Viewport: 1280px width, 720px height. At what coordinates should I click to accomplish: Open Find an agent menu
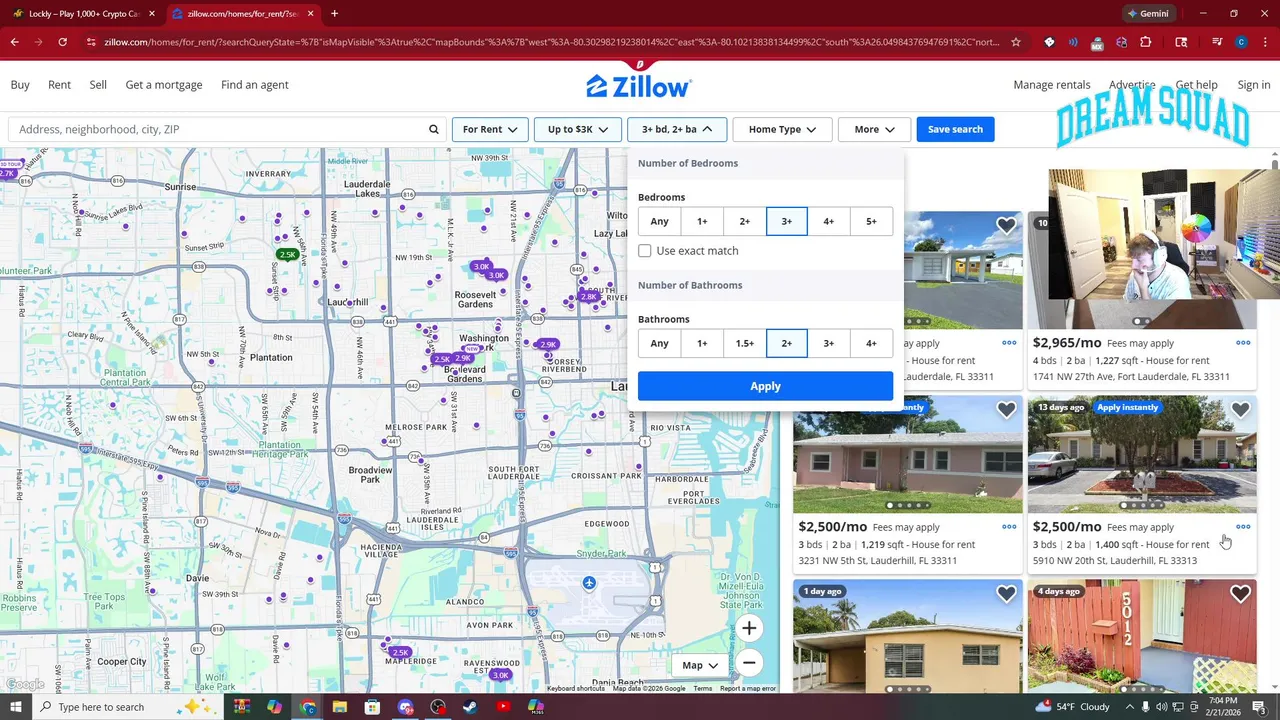pyautogui.click(x=254, y=85)
